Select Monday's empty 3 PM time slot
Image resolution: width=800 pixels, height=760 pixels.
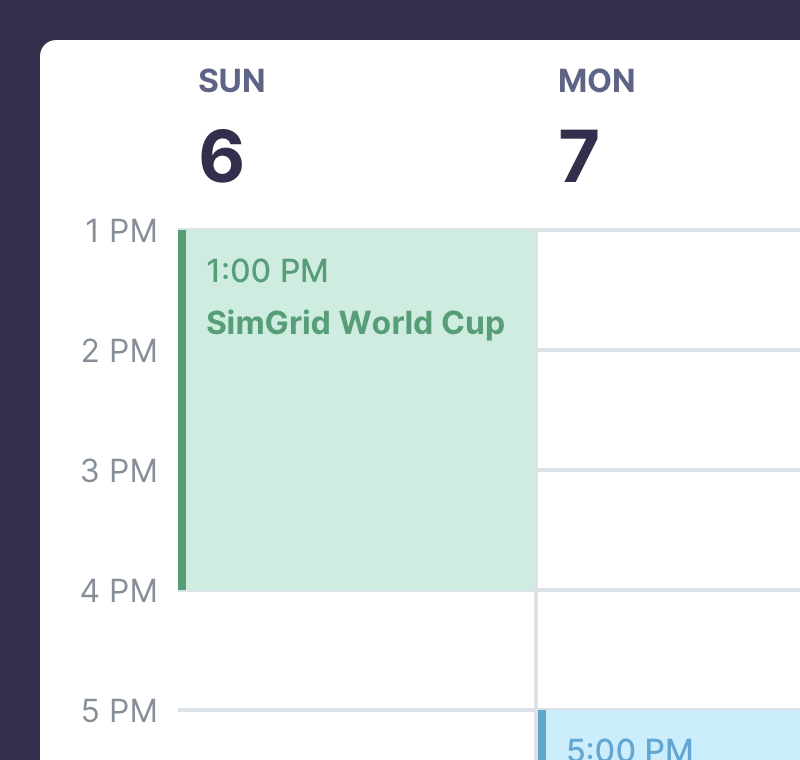coord(670,530)
